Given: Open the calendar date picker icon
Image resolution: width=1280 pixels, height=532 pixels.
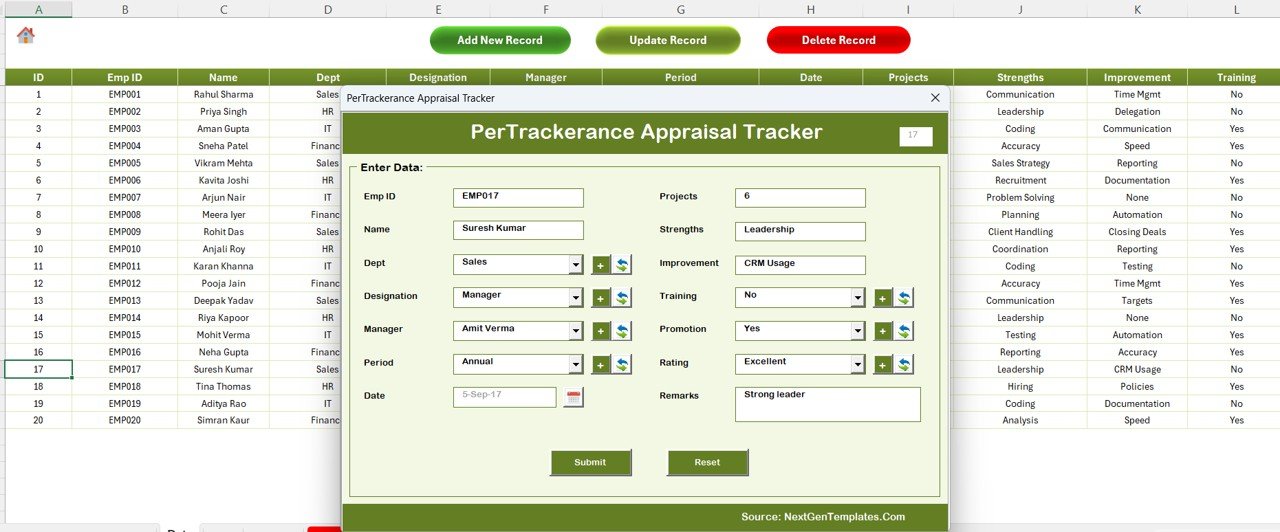Looking at the screenshot, I should click(x=574, y=397).
